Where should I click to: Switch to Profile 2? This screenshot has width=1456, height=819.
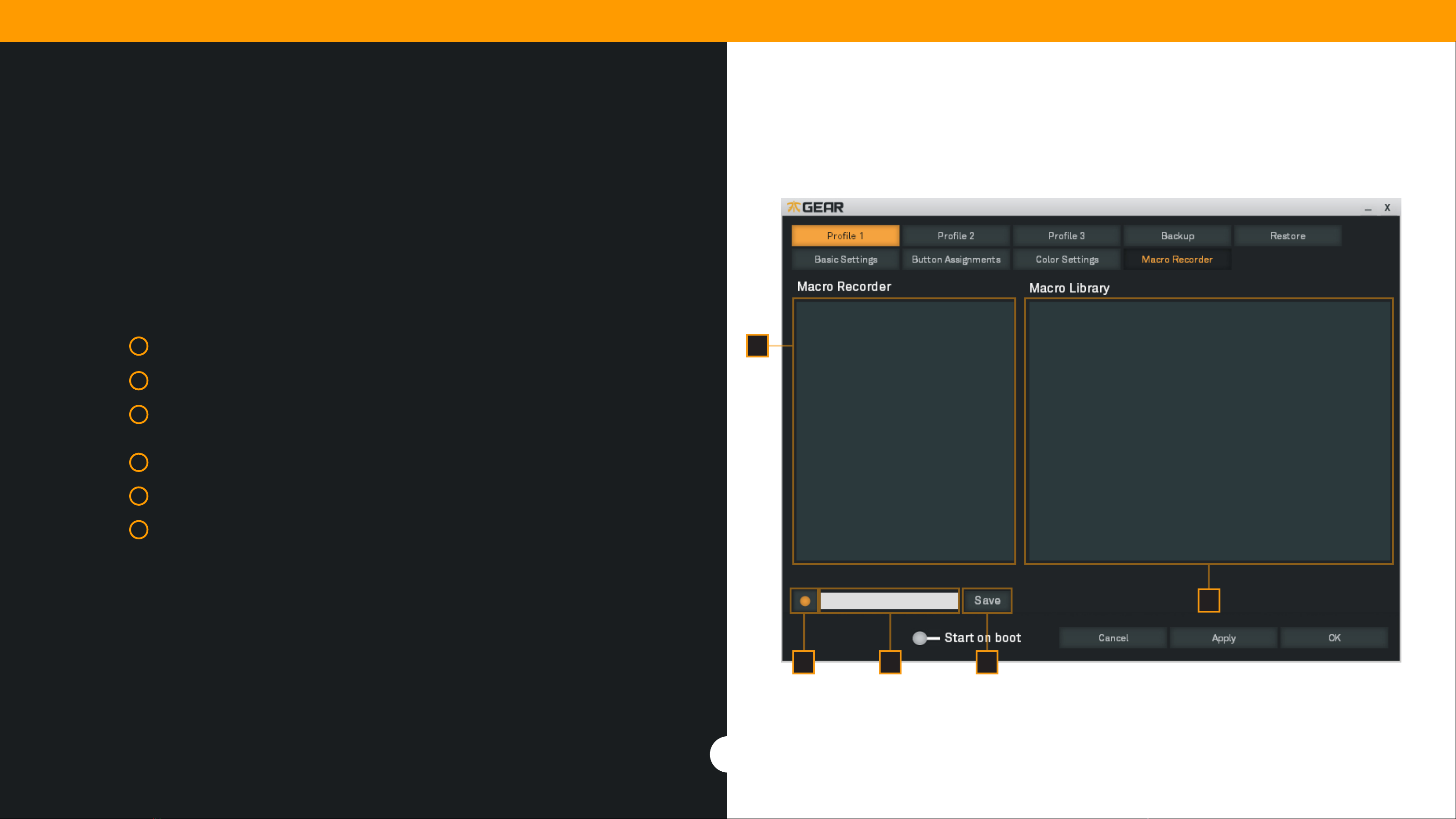(956, 236)
